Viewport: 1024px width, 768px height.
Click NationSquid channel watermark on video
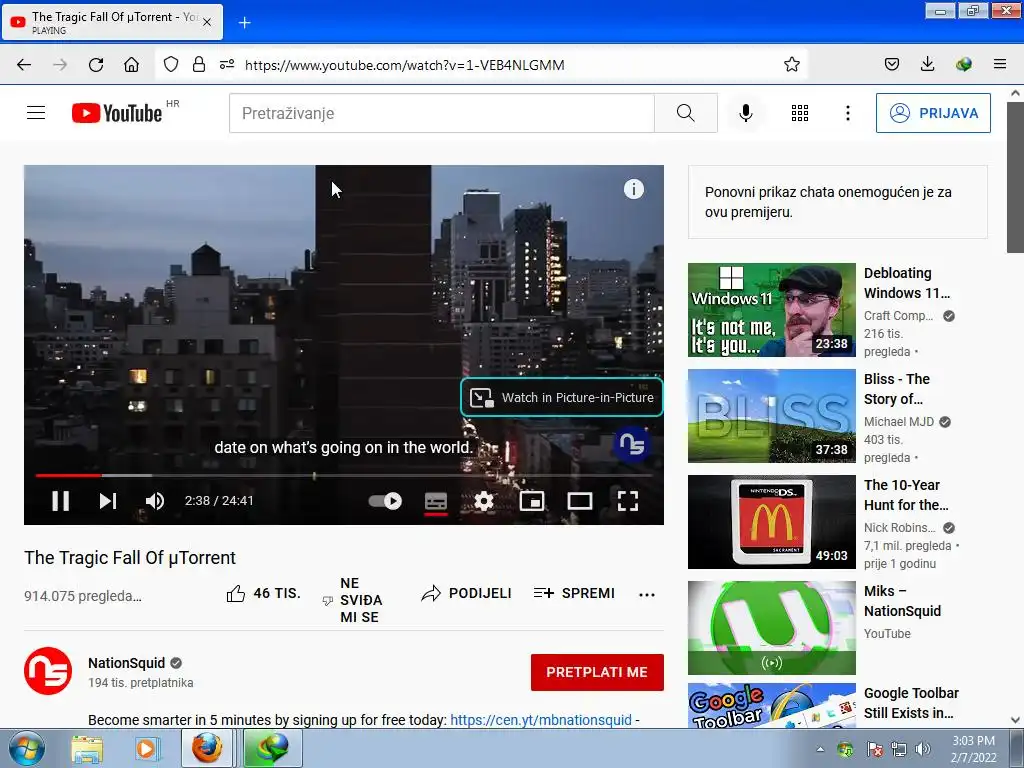tap(631, 445)
